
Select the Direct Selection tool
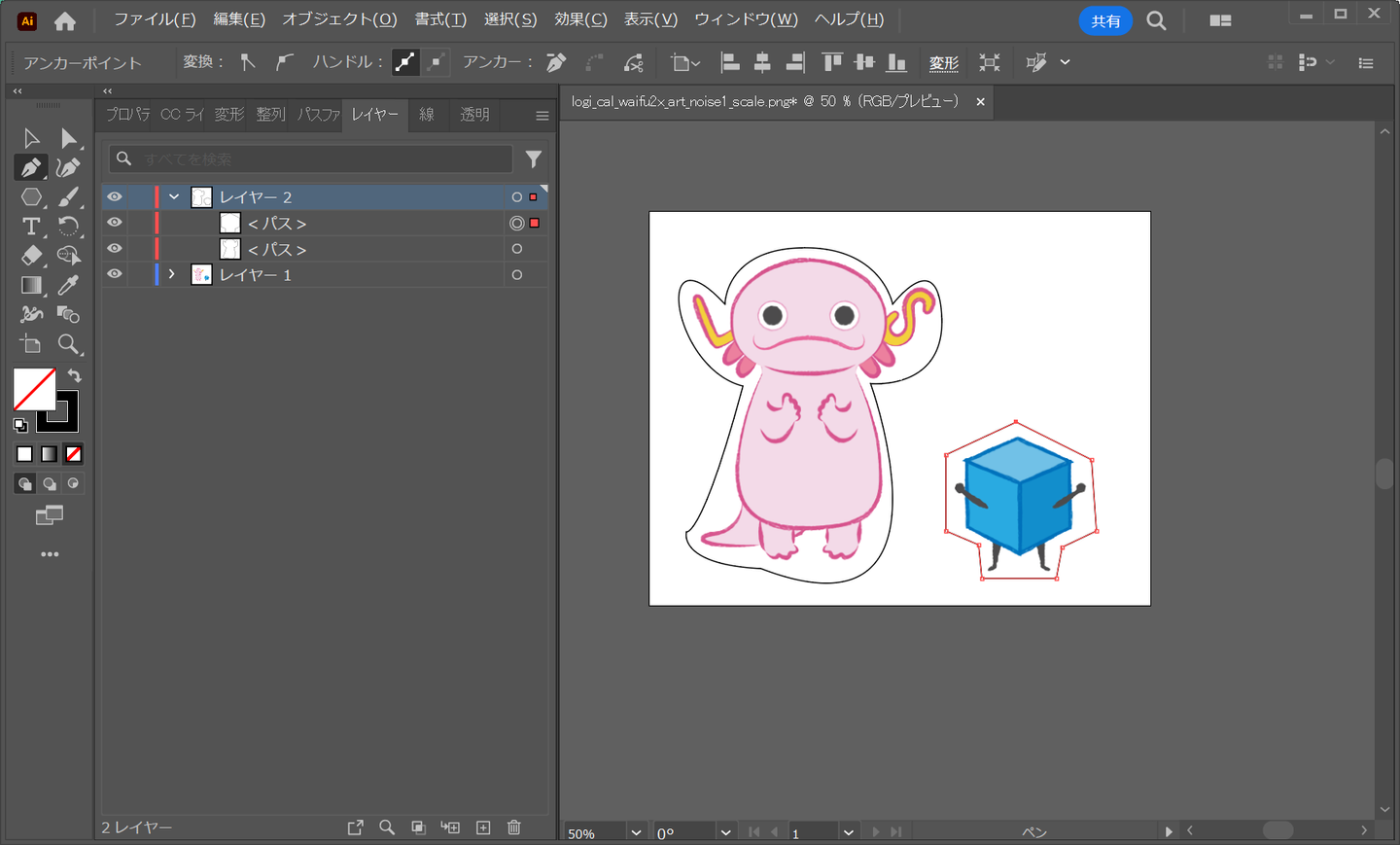point(68,138)
